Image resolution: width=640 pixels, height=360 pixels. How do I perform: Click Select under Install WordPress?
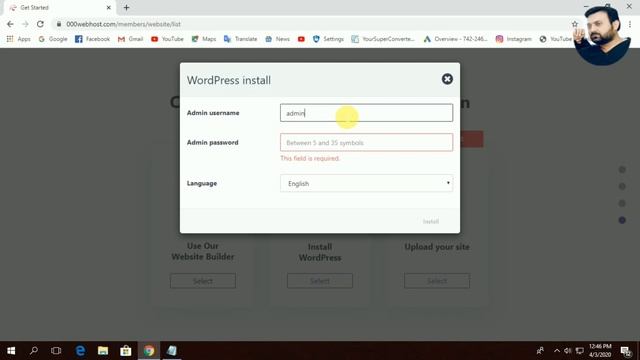pos(320,281)
